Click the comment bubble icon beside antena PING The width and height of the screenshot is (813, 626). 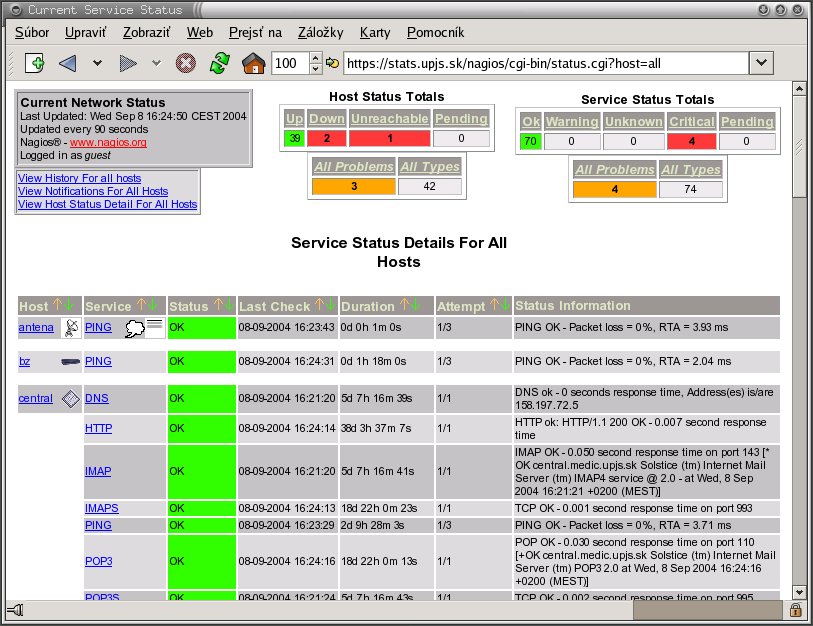135,328
